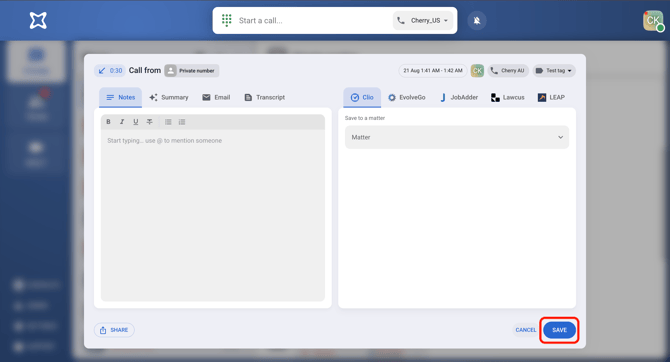
Task: Select the JobAdder integration tab
Action: [x=459, y=97]
